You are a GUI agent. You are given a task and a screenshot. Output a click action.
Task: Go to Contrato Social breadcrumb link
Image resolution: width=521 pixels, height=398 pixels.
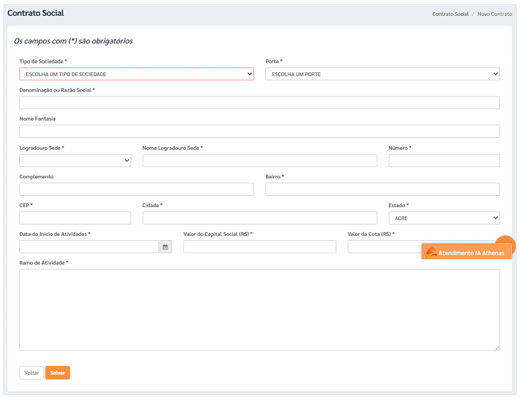[450, 14]
